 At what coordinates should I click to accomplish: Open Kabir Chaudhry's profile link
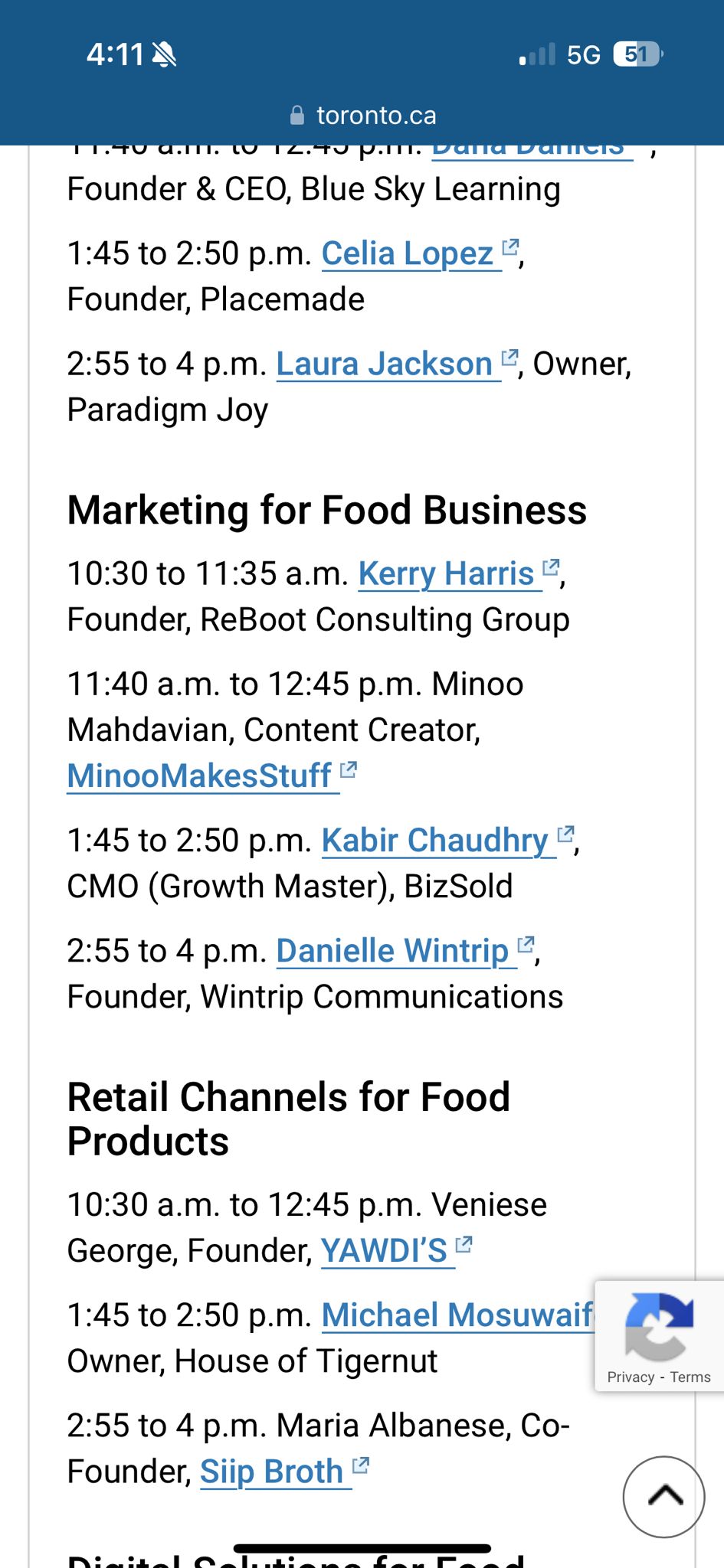pyautogui.click(x=434, y=841)
